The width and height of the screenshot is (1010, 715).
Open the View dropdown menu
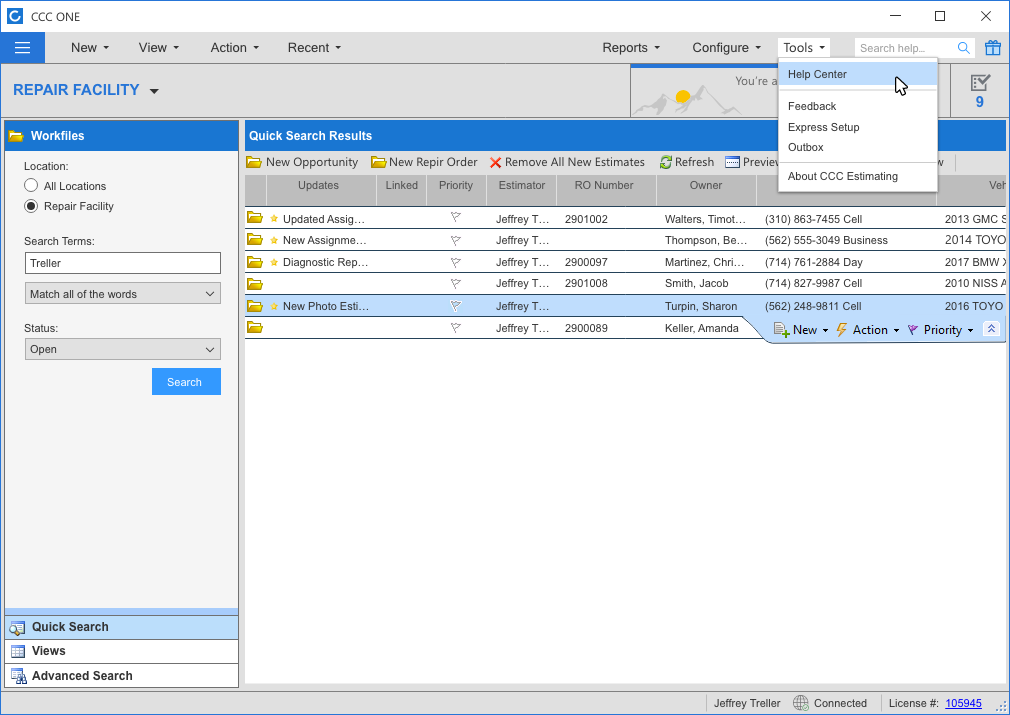158,48
